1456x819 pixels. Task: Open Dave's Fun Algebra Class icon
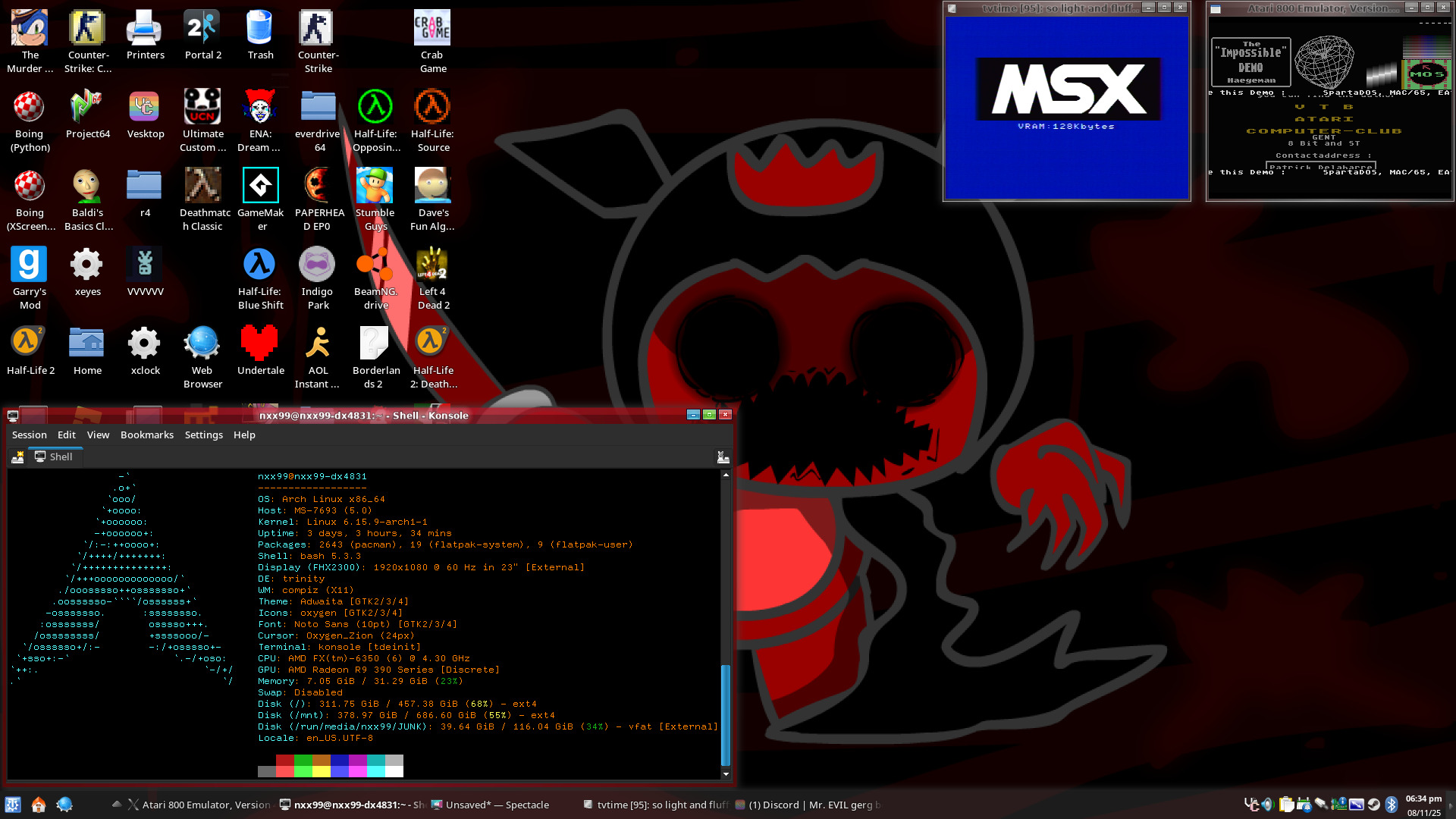pyautogui.click(x=433, y=199)
